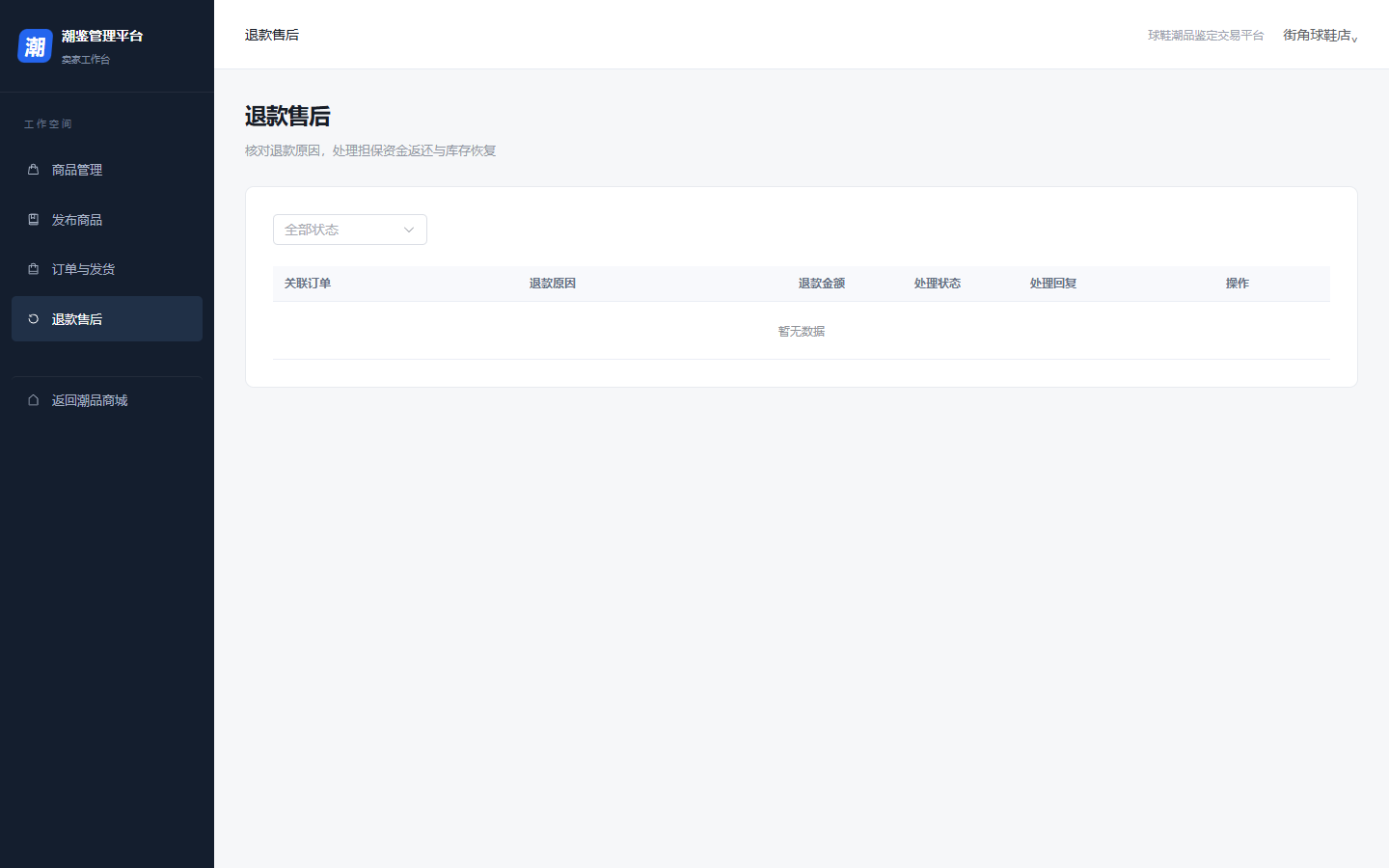Click the 潮鉴管理平台 title text
Screen dimensions: 1389x868
click(x=102, y=36)
